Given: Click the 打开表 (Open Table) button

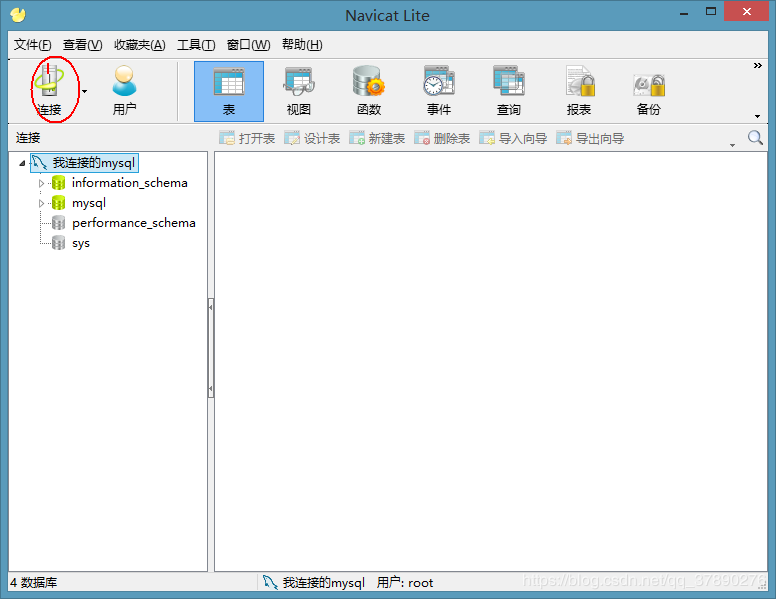Looking at the screenshot, I should [247, 139].
